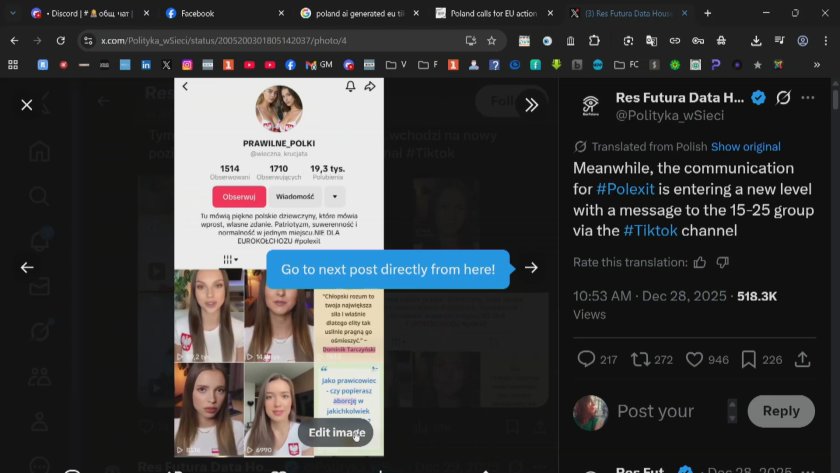840x473 pixels.
Task: Thumbs up the translation rating
Action: (699, 262)
